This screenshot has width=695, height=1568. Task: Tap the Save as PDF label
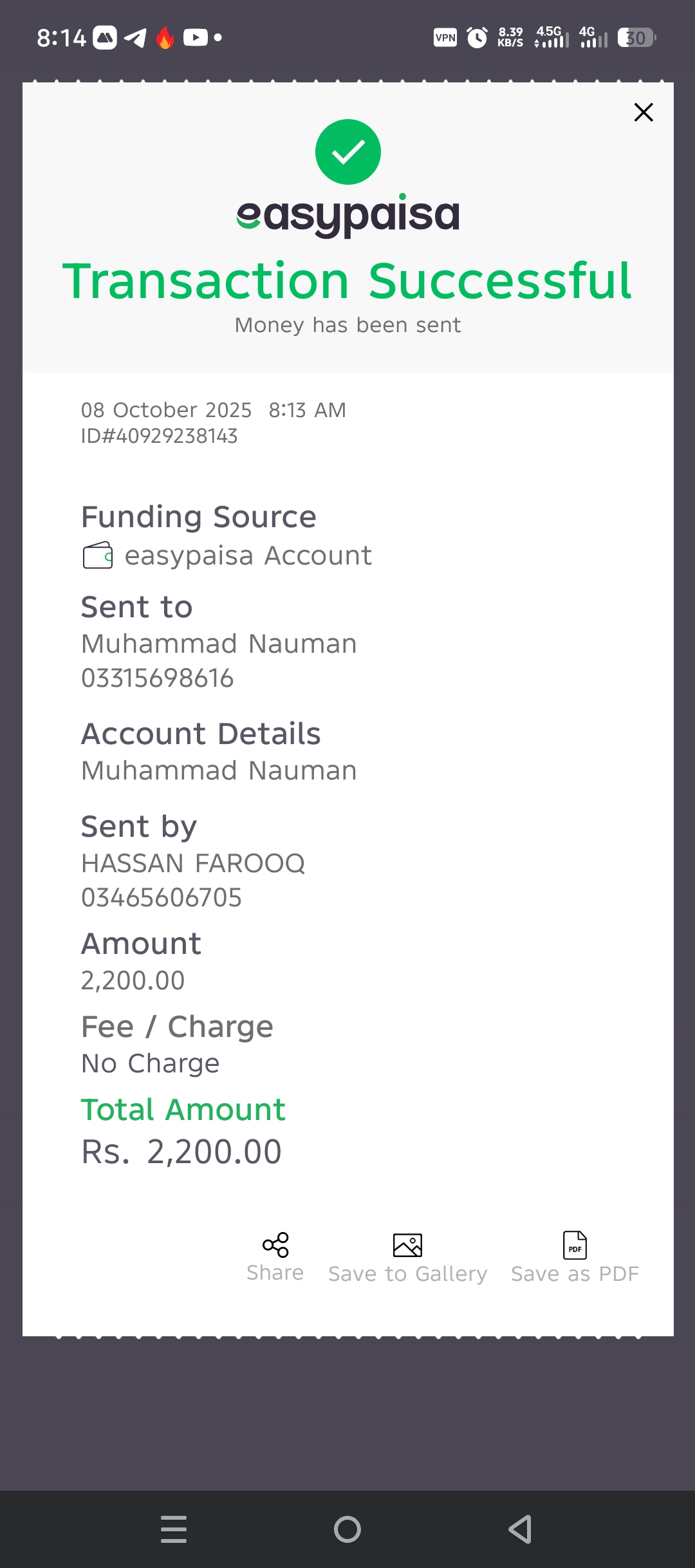(x=575, y=1274)
